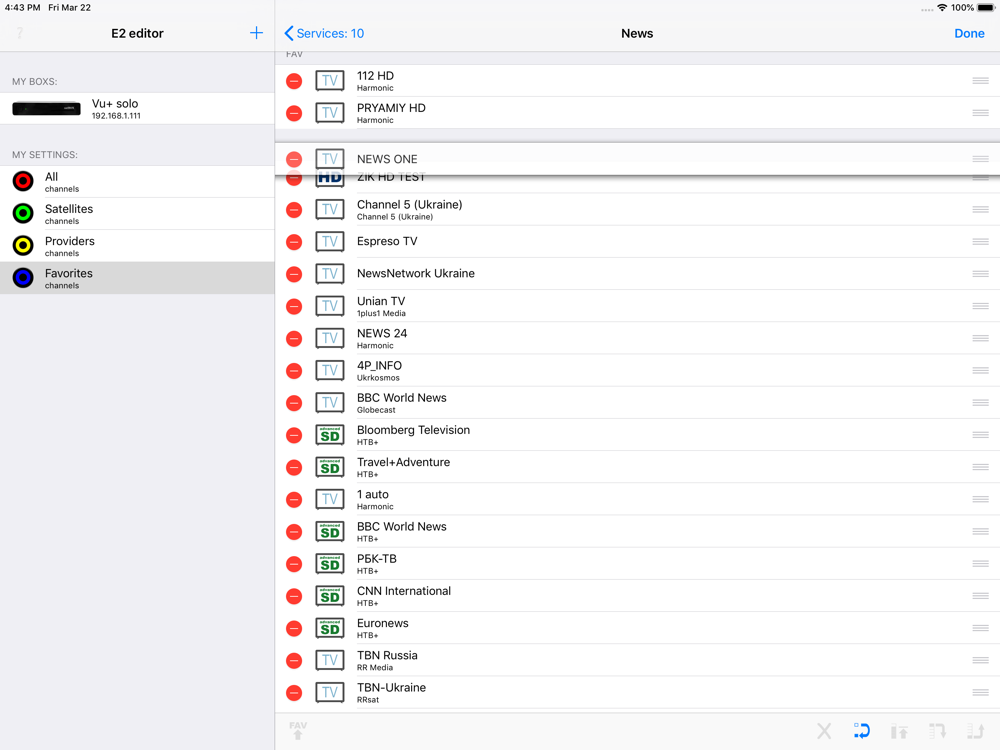Delete 112 HD with red minus
The image size is (1000, 750).
(x=294, y=81)
